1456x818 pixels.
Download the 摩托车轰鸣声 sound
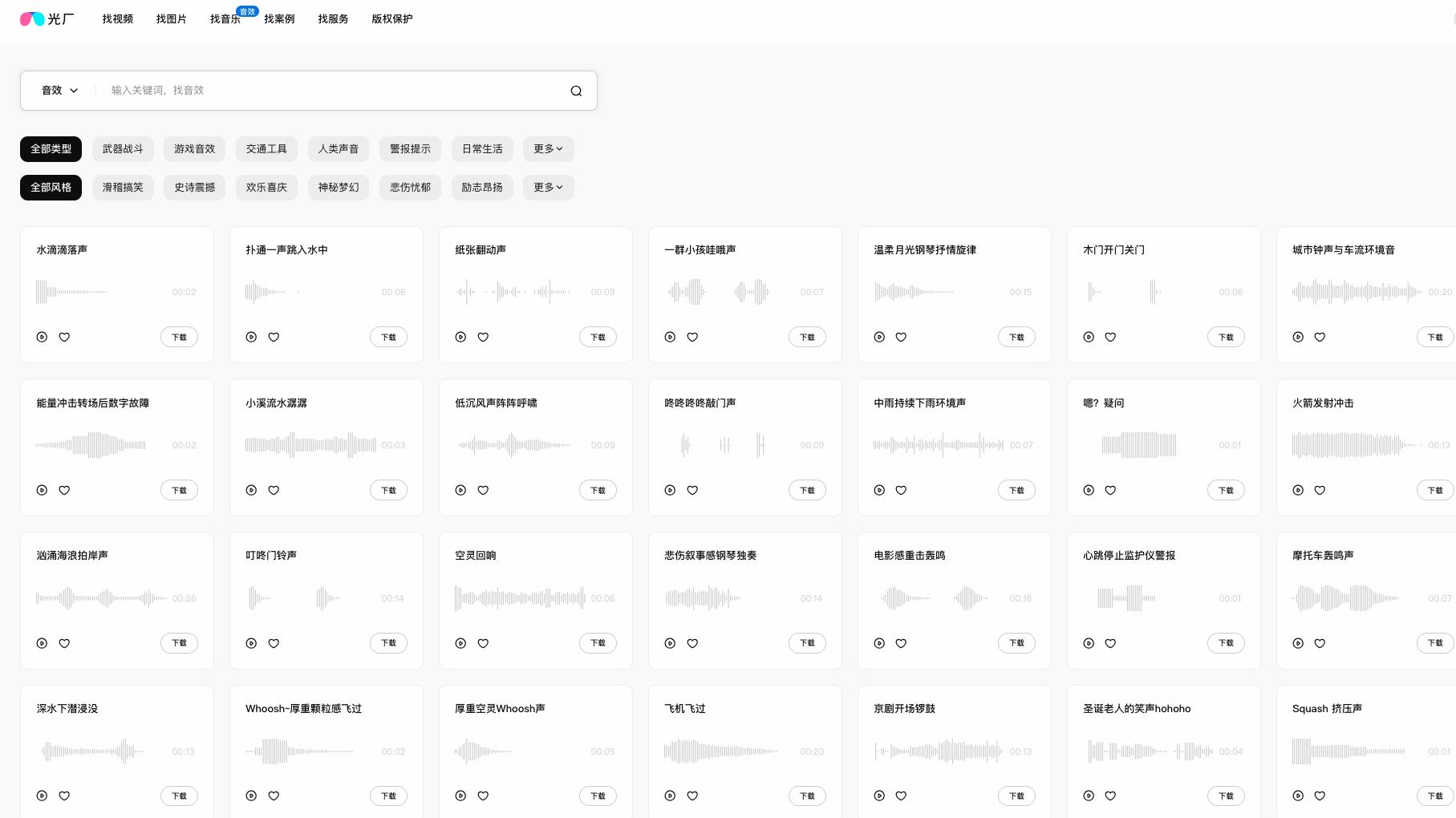(1435, 643)
